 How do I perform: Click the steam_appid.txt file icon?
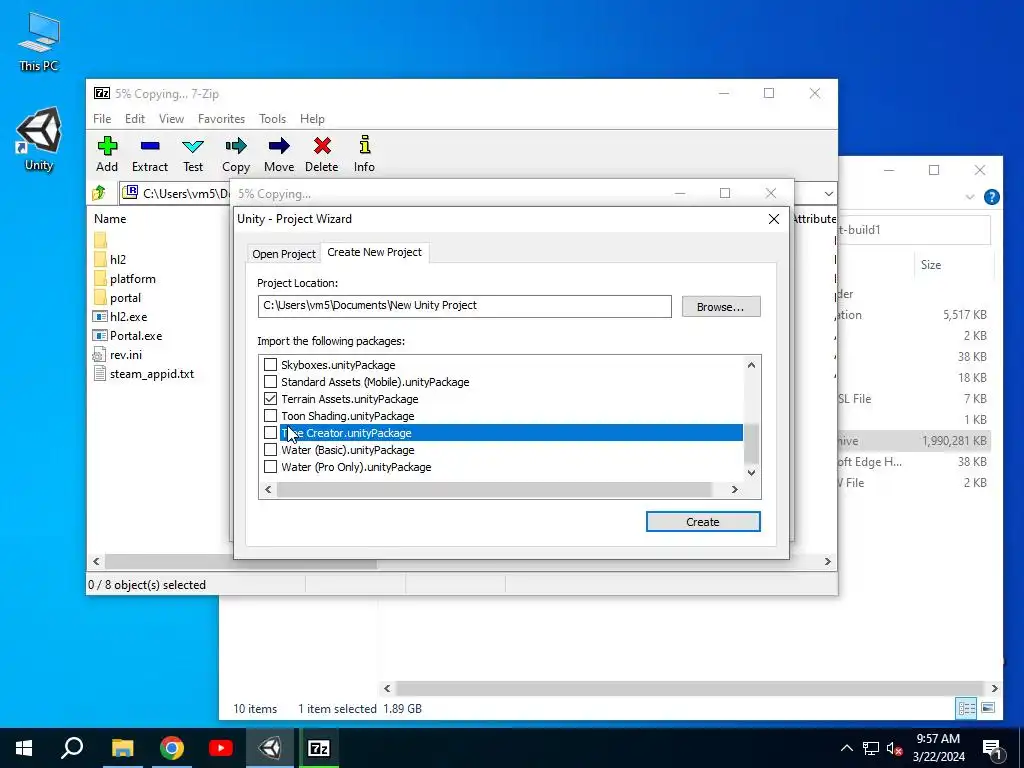click(x=99, y=374)
